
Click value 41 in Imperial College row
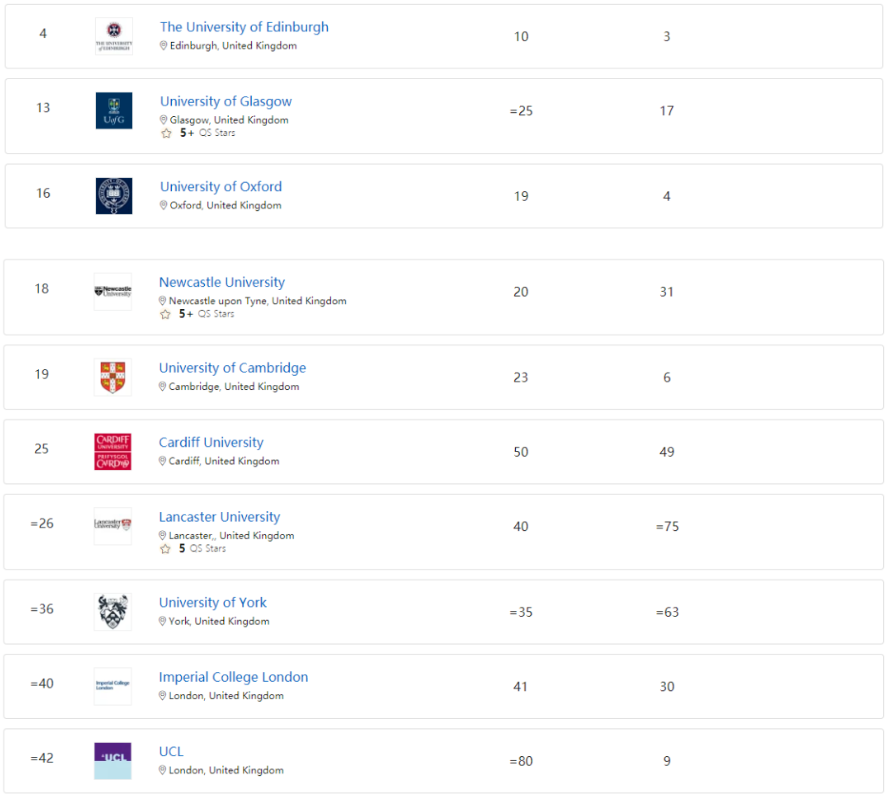pyautogui.click(x=520, y=687)
